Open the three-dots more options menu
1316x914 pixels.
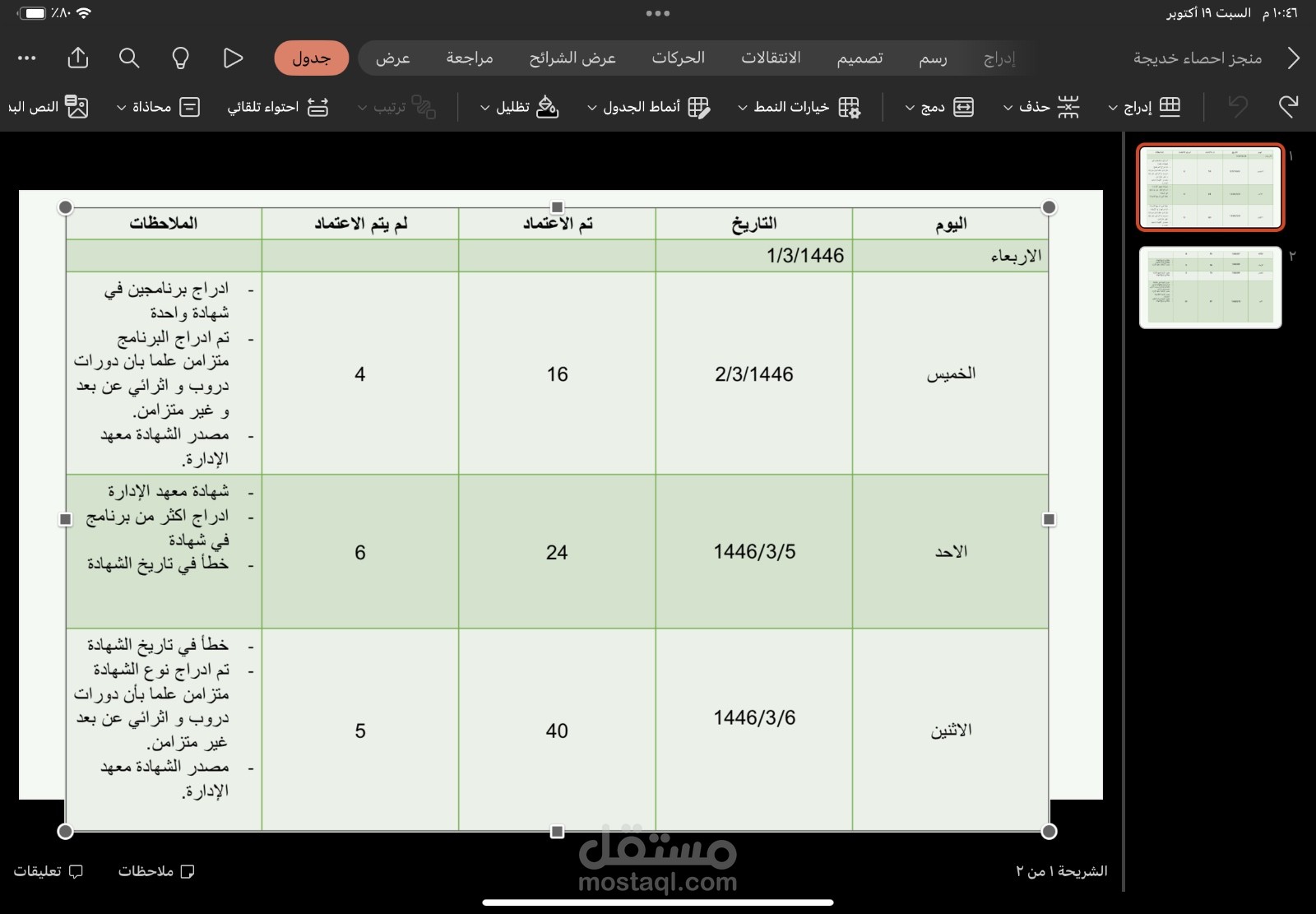click(27, 58)
